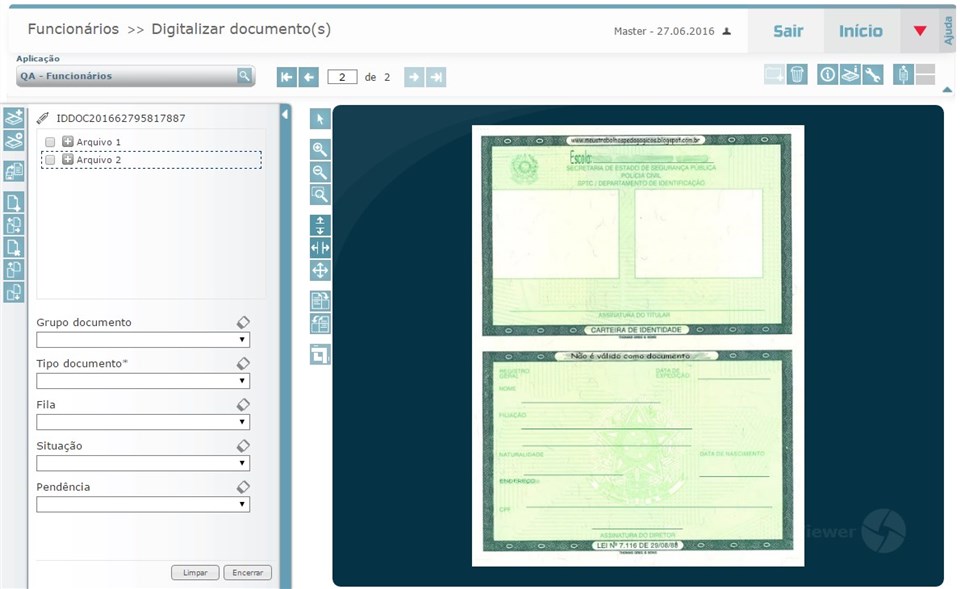Click the wrench settings icon in the toolbar
The height and width of the screenshot is (589, 960).
[872, 75]
